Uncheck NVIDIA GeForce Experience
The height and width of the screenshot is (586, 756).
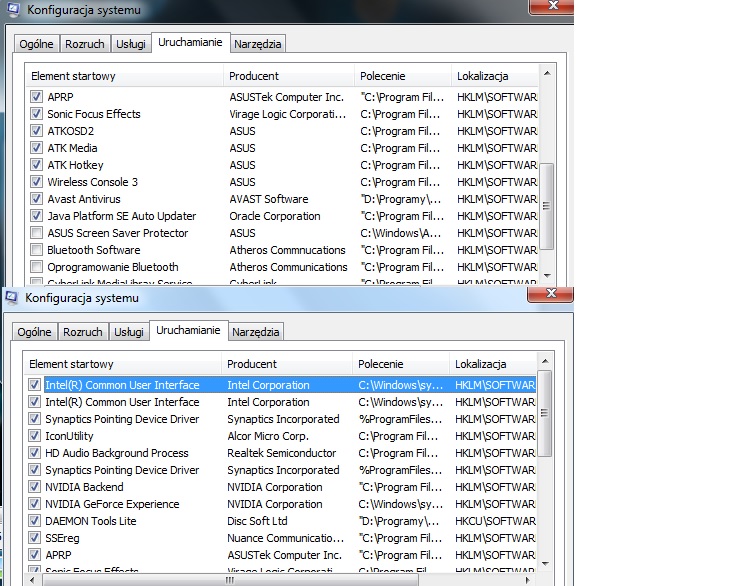pos(34,504)
